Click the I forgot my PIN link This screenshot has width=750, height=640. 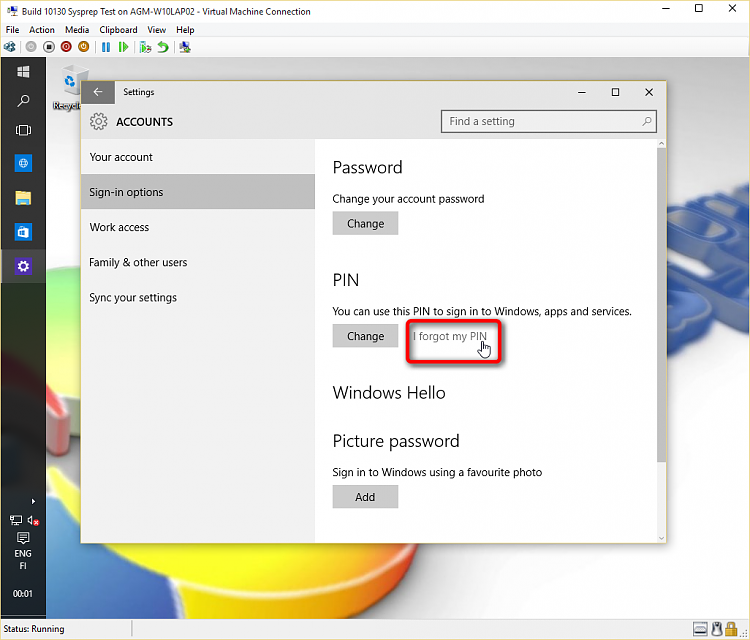pyautogui.click(x=450, y=336)
